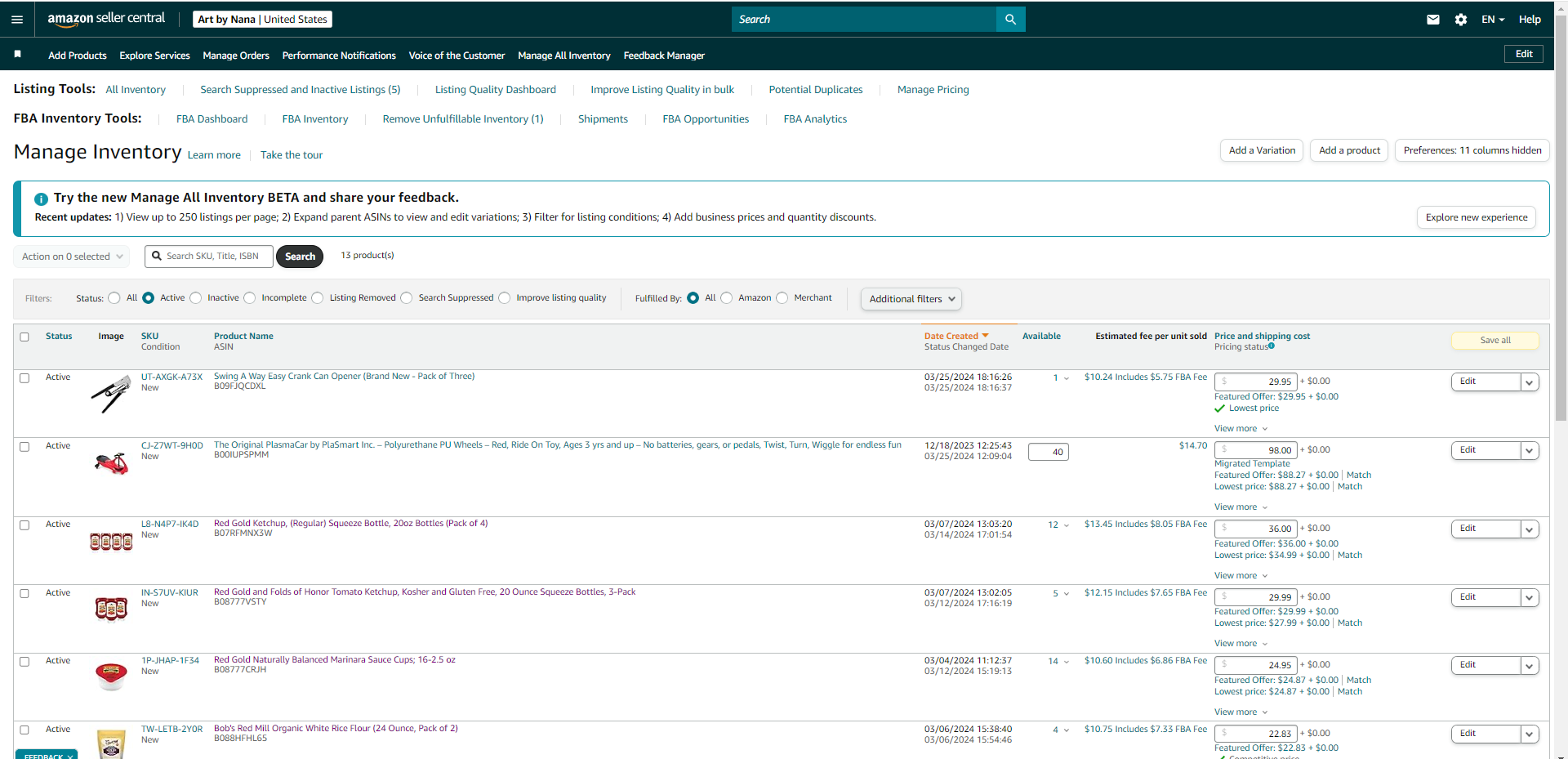Tick the select-all checkbox in table header

(24, 337)
